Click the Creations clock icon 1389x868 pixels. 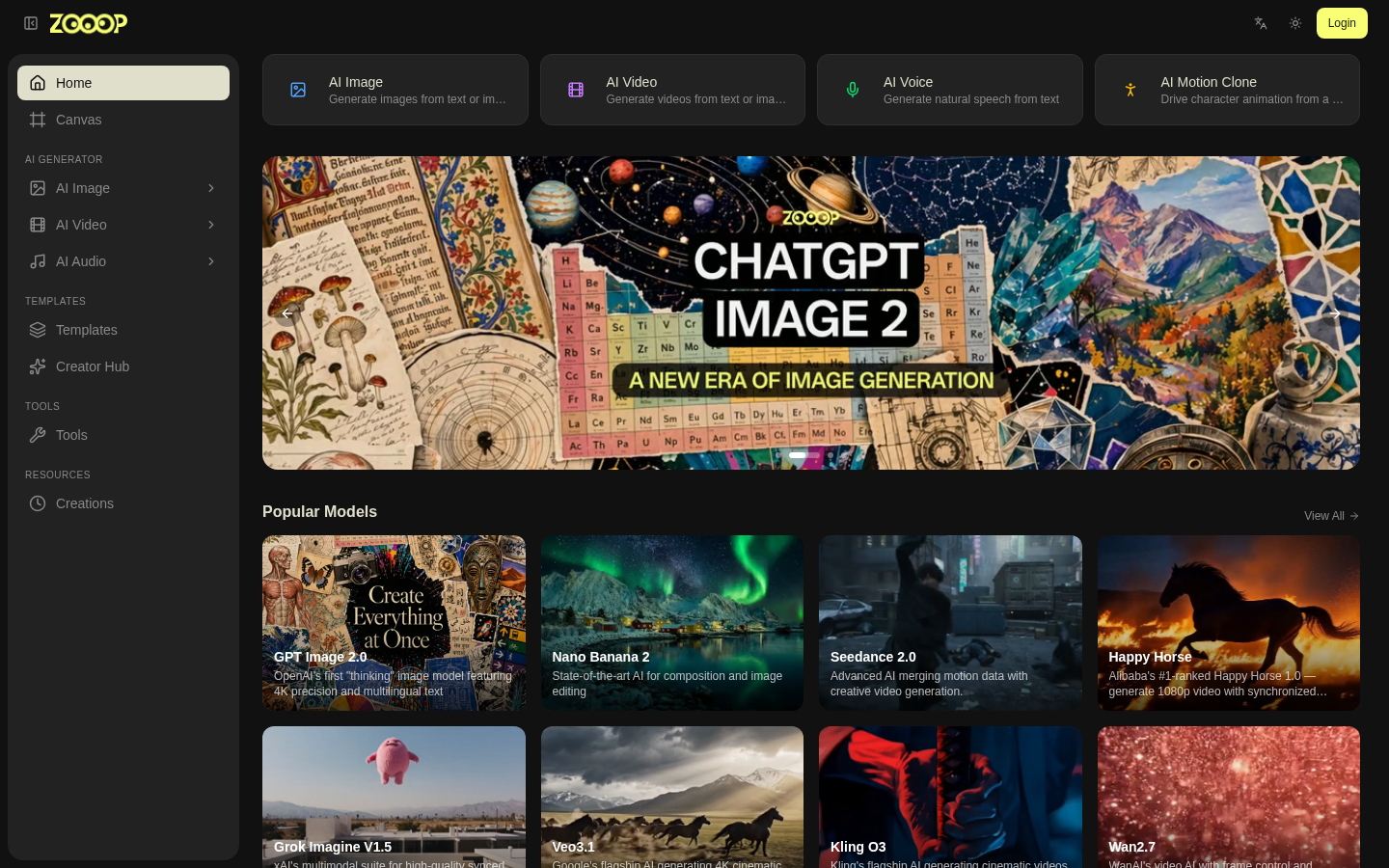(x=38, y=503)
